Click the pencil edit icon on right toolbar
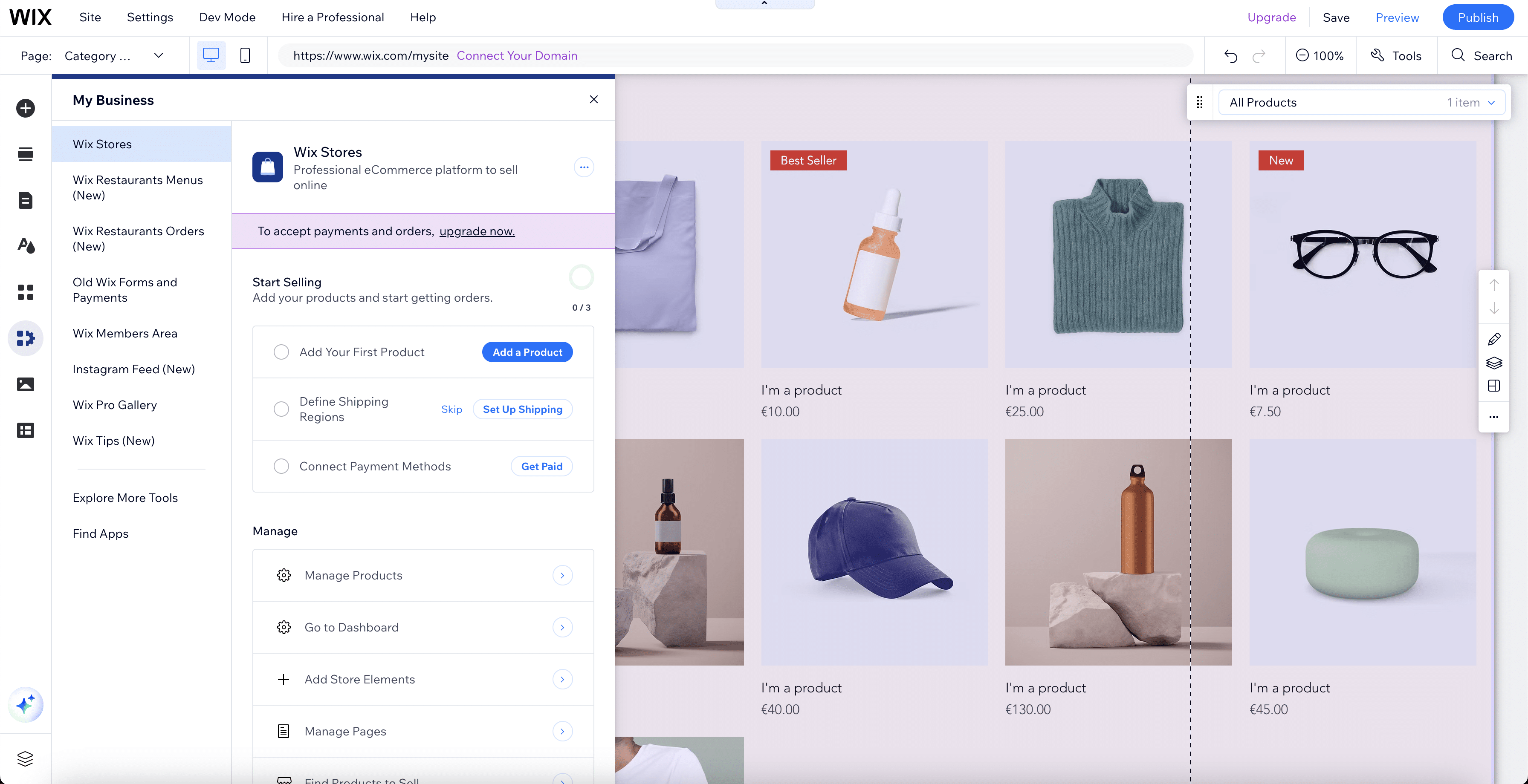This screenshot has height=784, width=1528. click(x=1493, y=339)
